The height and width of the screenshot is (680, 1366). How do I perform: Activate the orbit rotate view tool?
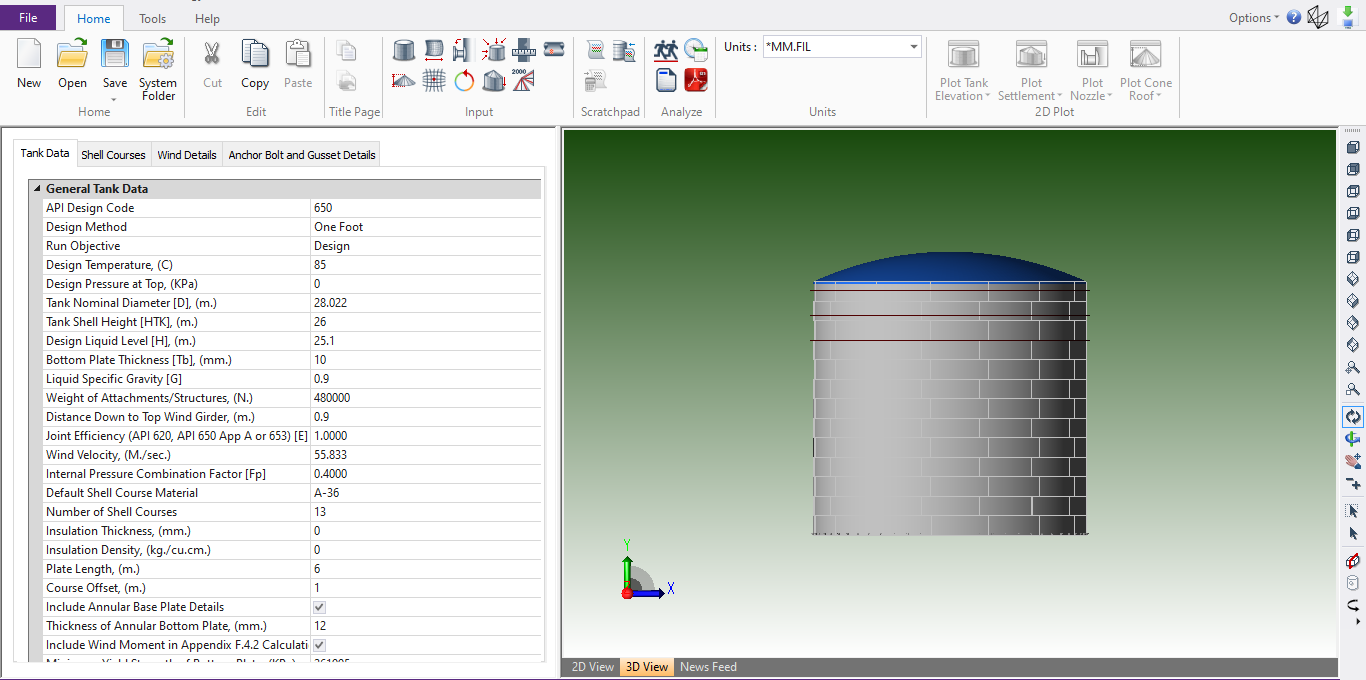pyautogui.click(x=1353, y=417)
